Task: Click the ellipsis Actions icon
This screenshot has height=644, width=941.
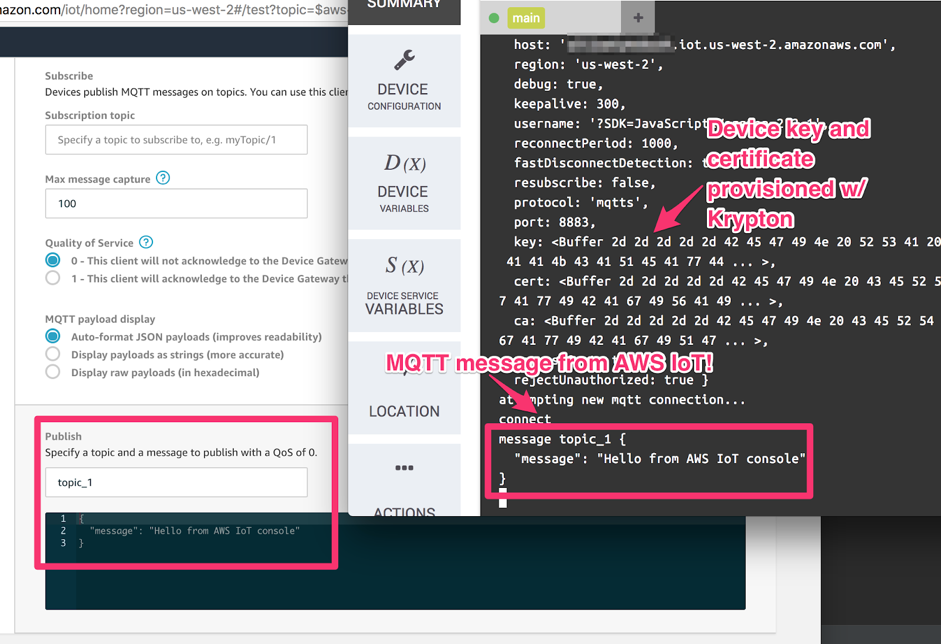Action: pos(404,468)
